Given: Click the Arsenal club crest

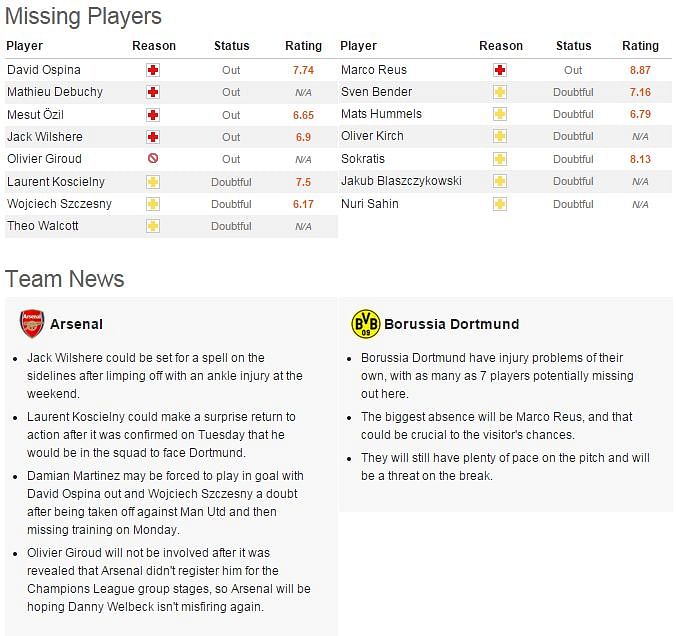Looking at the screenshot, I should tap(32, 323).
